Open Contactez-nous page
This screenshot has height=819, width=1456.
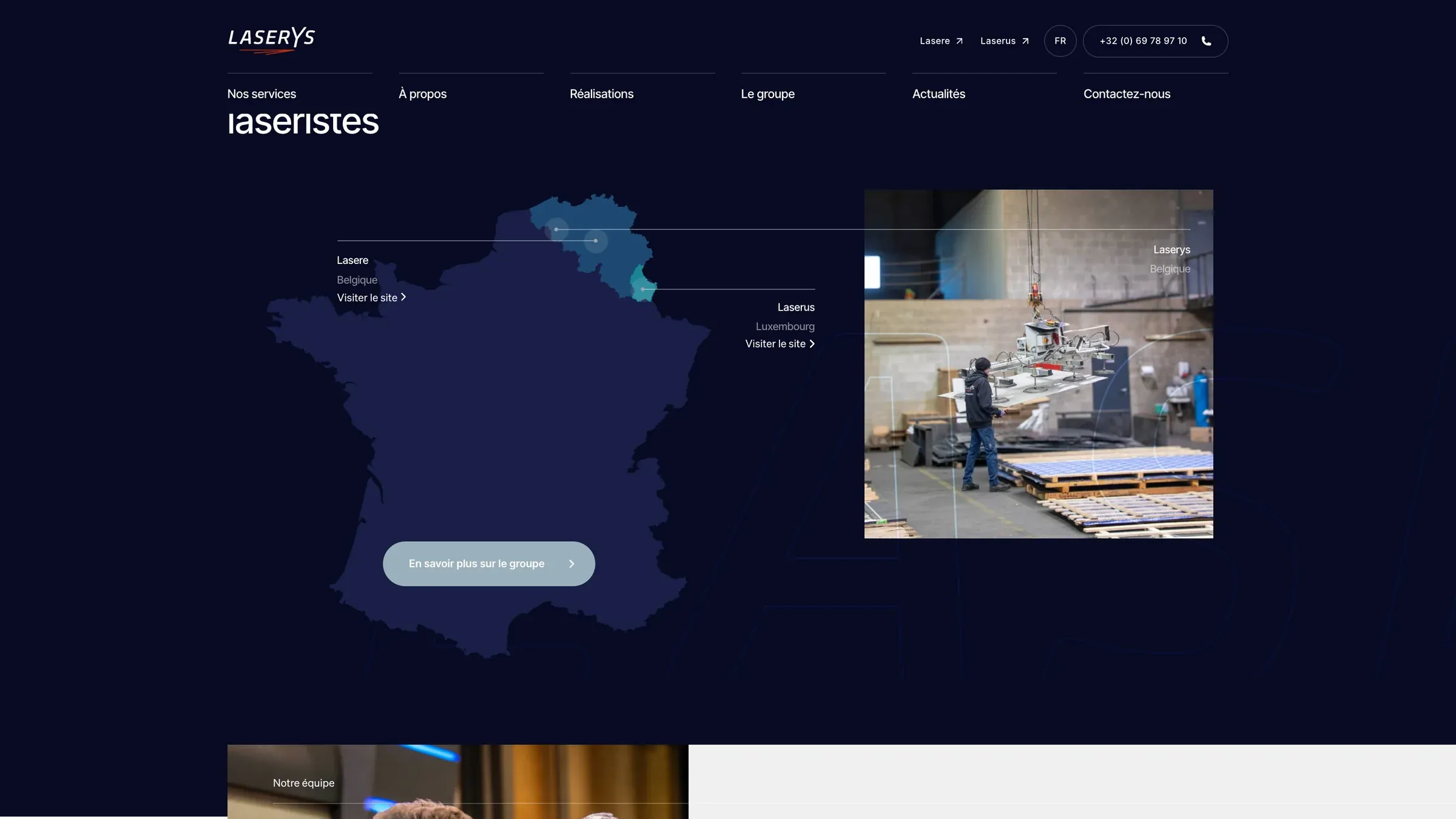click(1127, 94)
